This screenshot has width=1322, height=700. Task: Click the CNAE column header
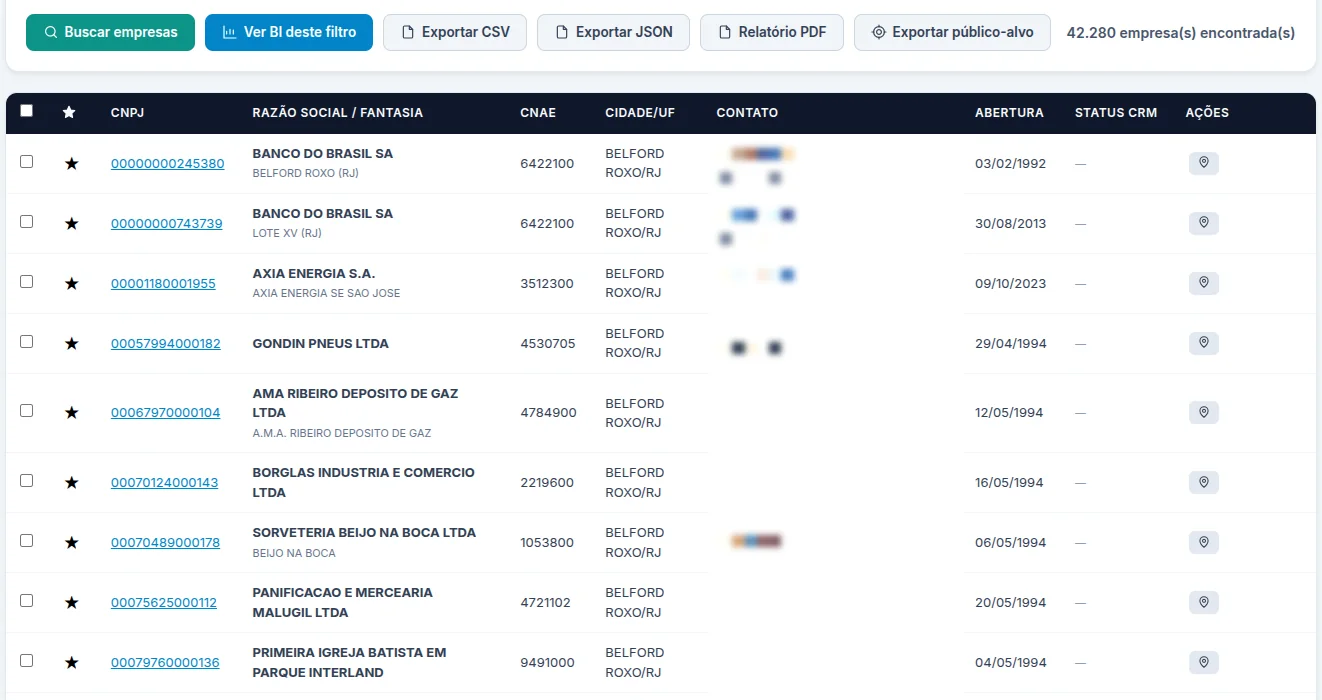click(538, 113)
